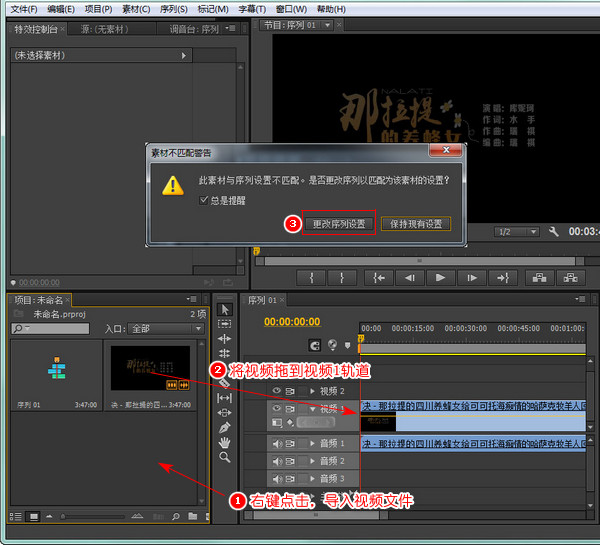Viewport: 600px width, 545px height.
Task: Click Set In Point button in program monitor
Action: pos(311,278)
